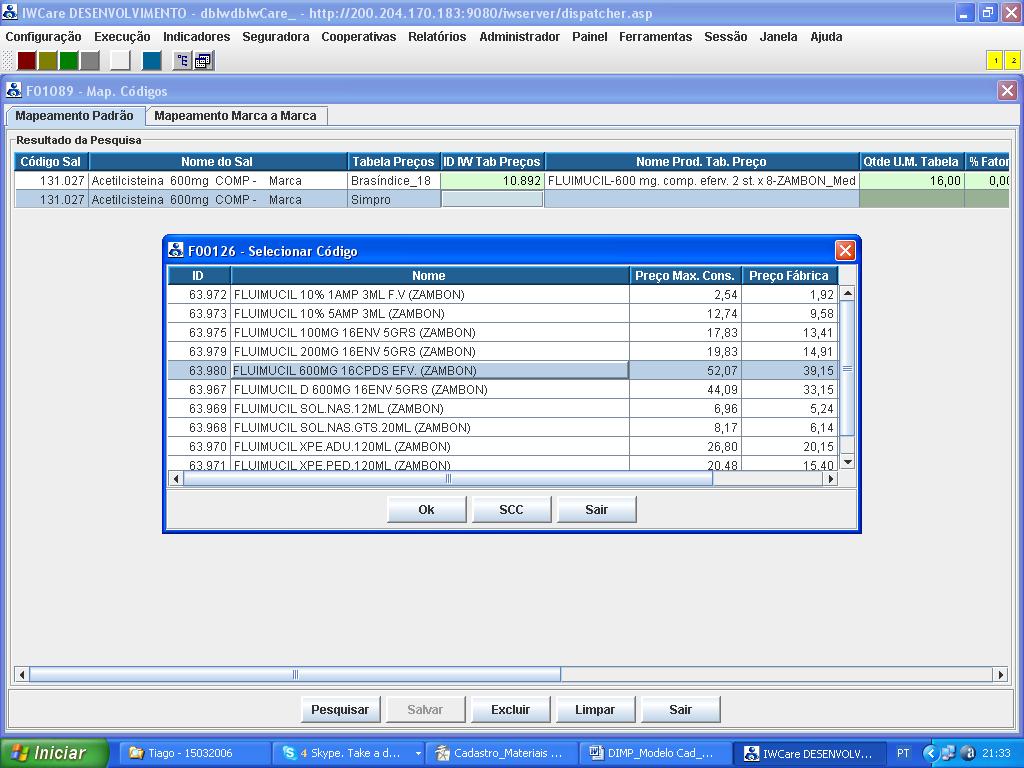Click the gray toolbar square
This screenshot has height=768, width=1024.
[x=89, y=61]
